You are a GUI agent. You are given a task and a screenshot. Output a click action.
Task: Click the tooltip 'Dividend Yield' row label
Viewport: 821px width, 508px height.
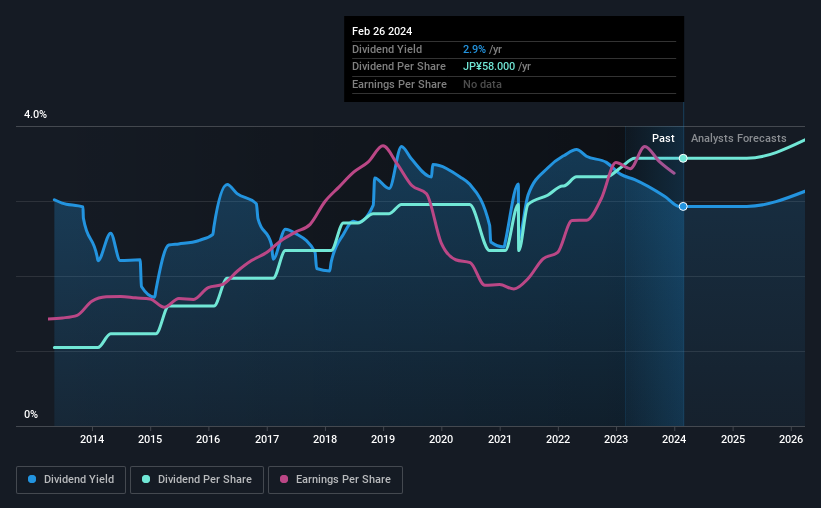(387, 49)
